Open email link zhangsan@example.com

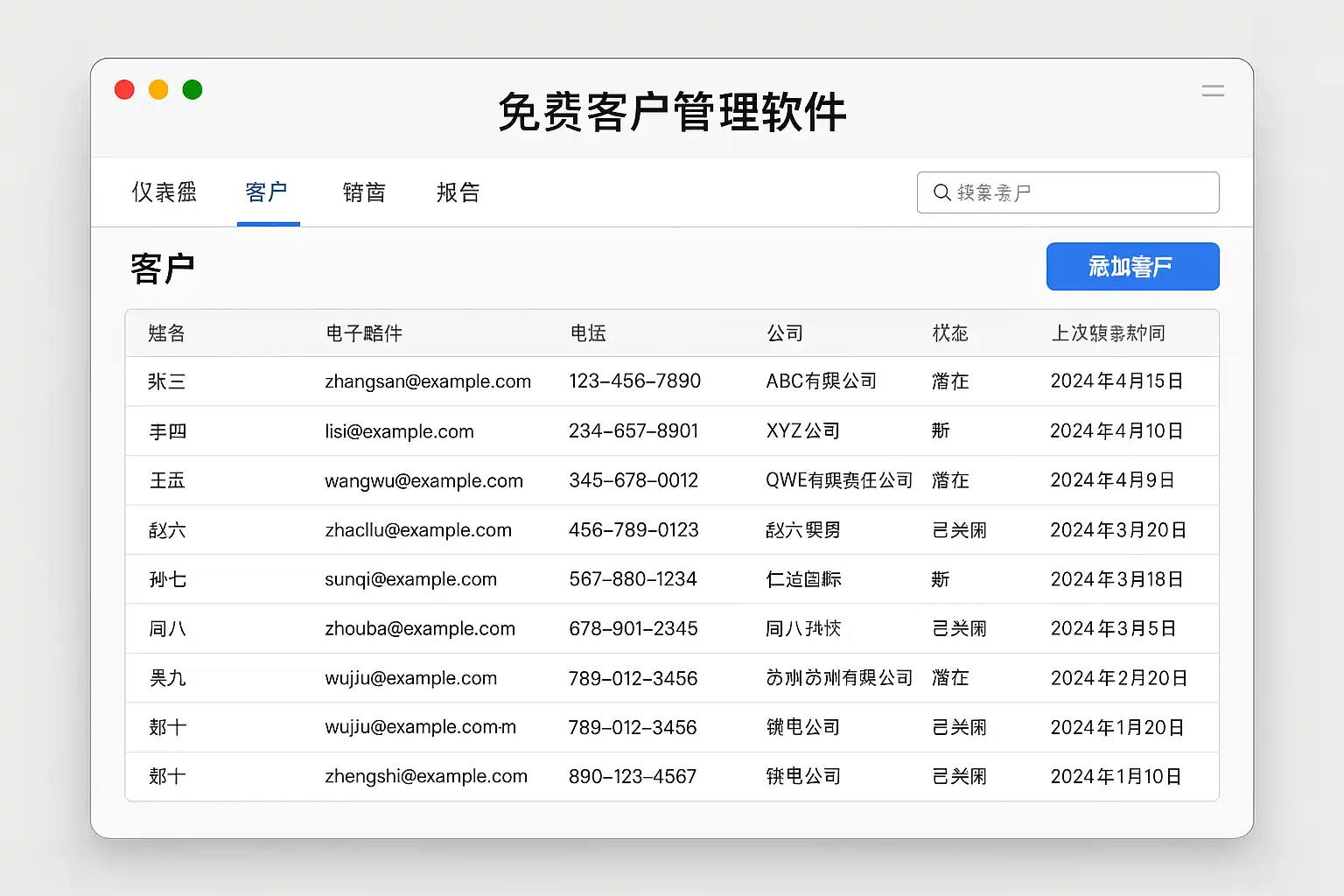pyautogui.click(x=428, y=381)
